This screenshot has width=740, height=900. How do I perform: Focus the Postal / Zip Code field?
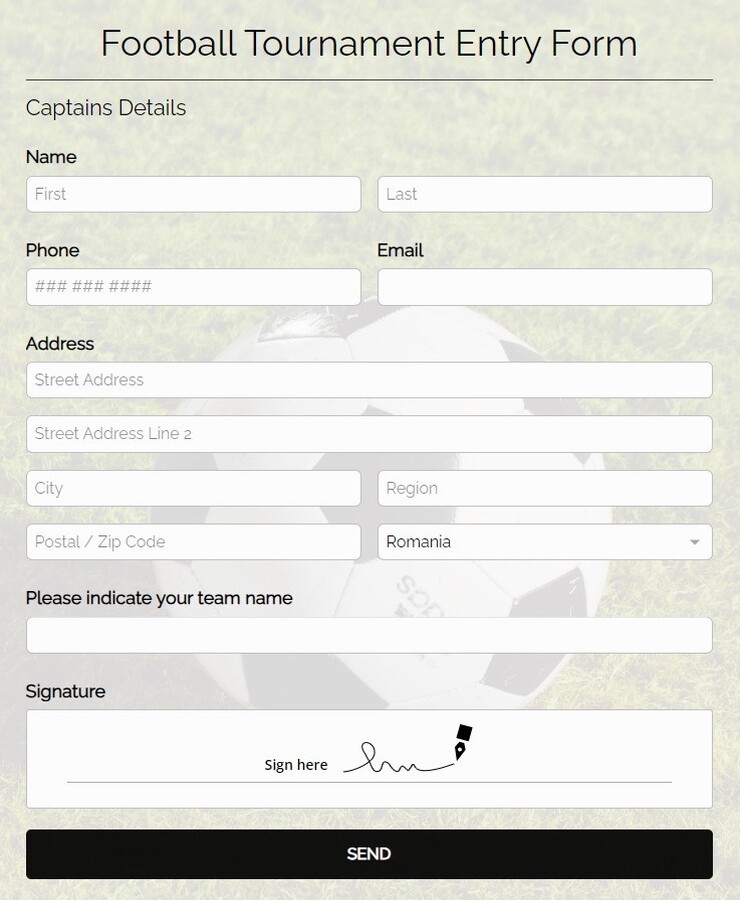point(193,542)
